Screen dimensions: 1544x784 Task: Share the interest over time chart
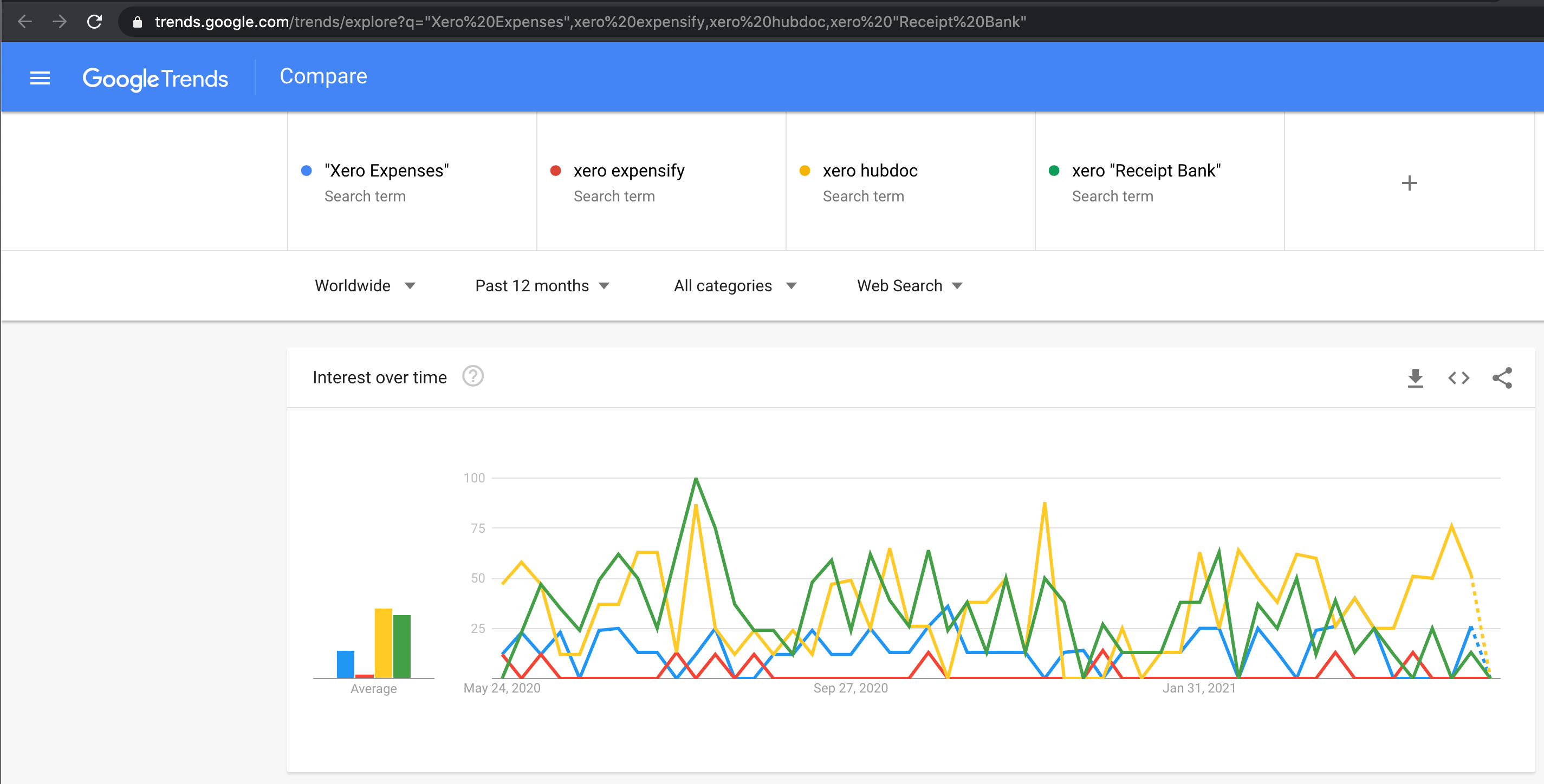click(x=1502, y=378)
